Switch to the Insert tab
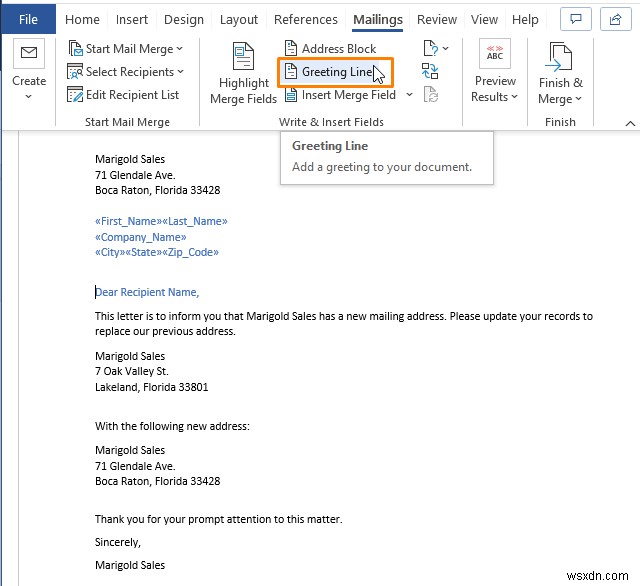This screenshot has width=640, height=586. tap(131, 19)
